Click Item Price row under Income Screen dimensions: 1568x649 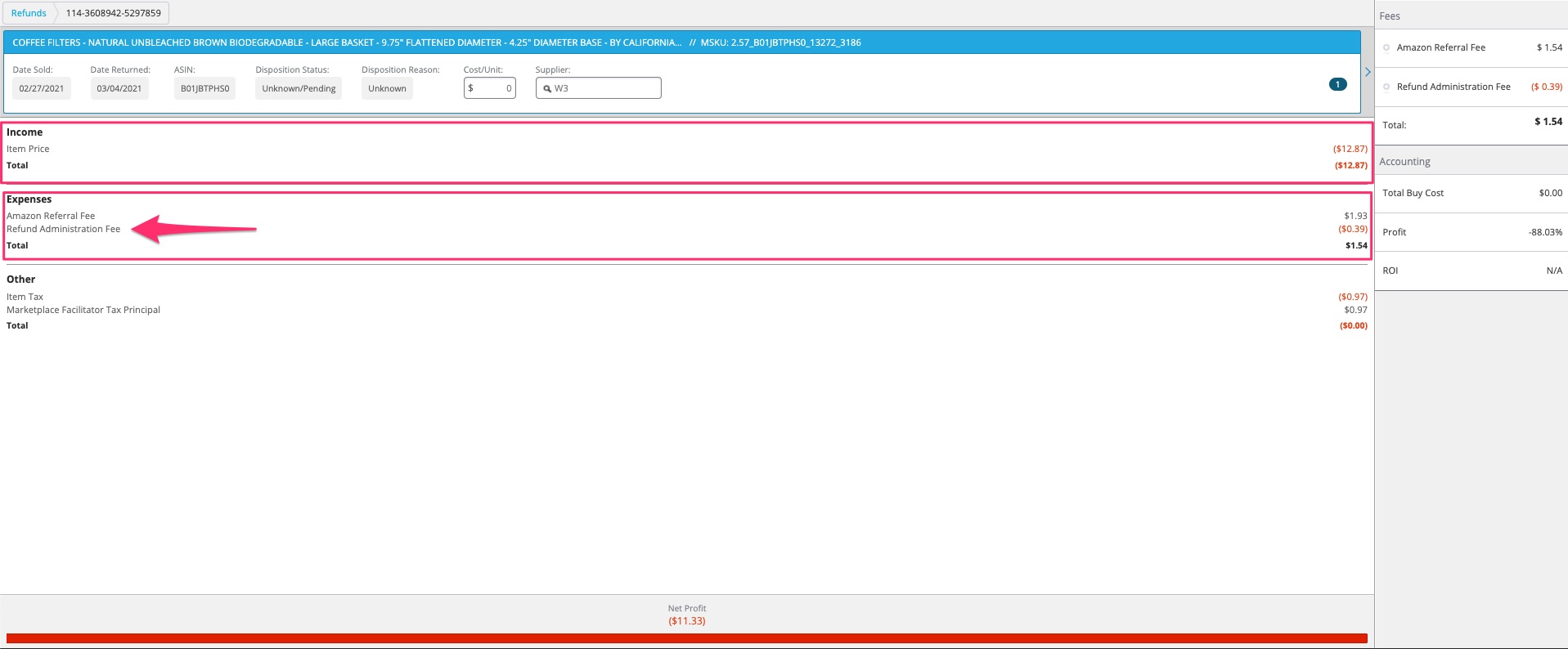(687, 149)
